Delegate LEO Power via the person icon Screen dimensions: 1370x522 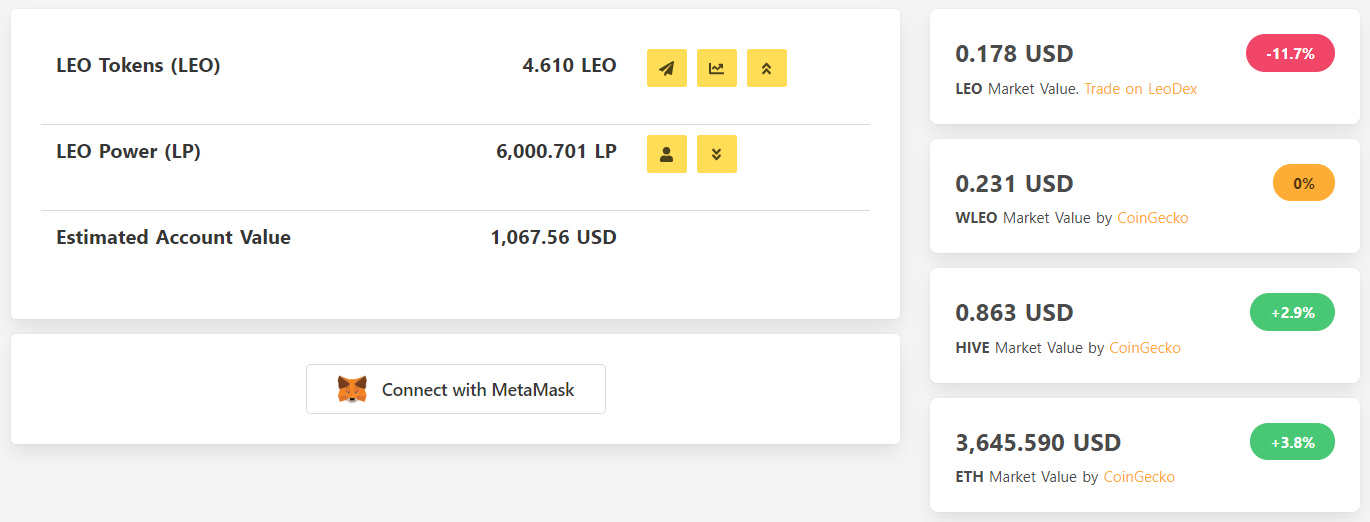667,154
